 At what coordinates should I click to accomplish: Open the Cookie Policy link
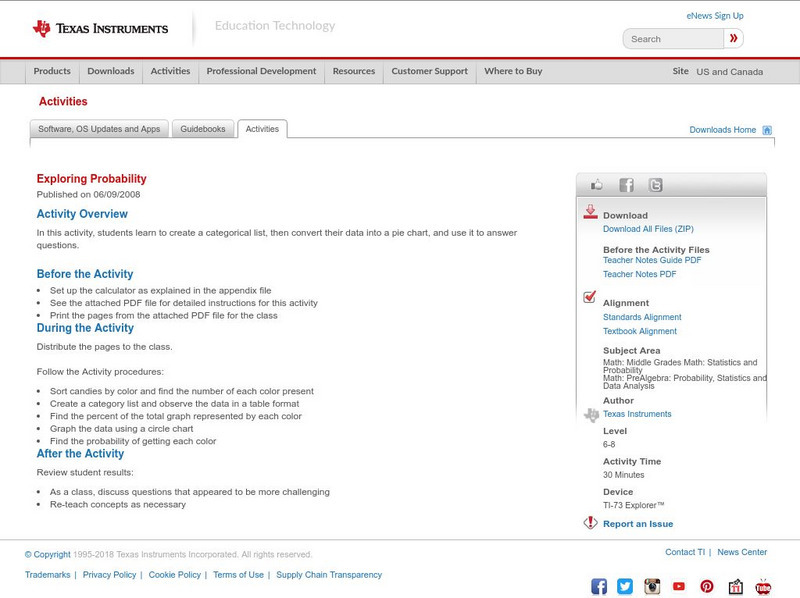(x=174, y=575)
